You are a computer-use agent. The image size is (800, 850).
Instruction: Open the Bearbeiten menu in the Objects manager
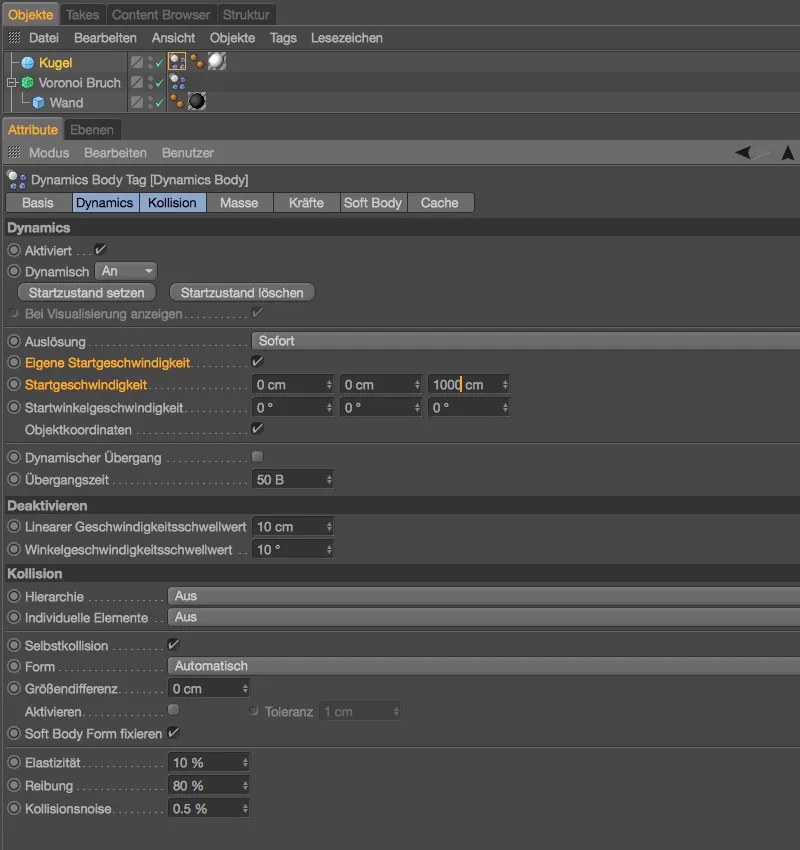click(x=105, y=37)
